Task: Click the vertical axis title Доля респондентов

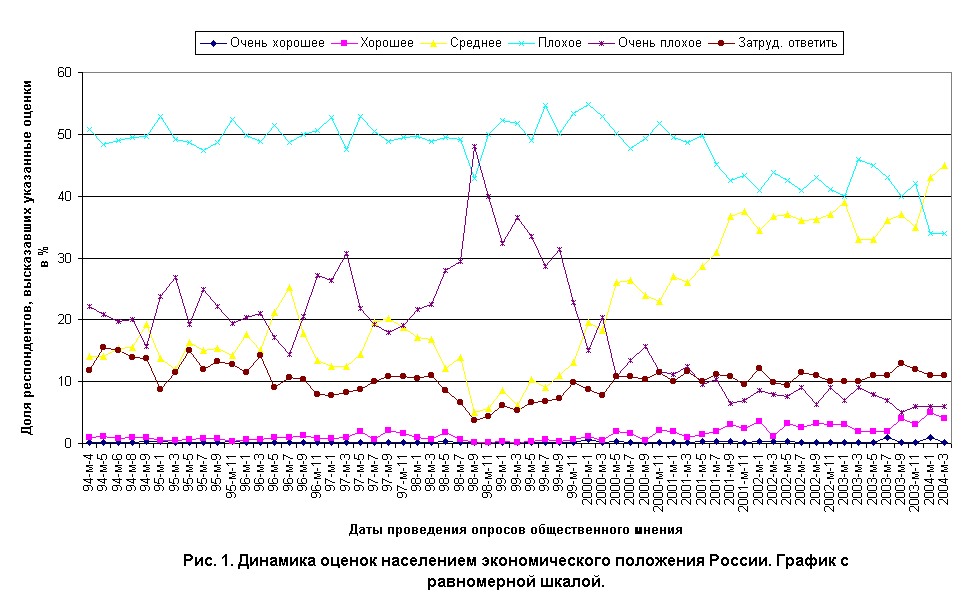Action: pyautogui.click(x=35, y=257)
